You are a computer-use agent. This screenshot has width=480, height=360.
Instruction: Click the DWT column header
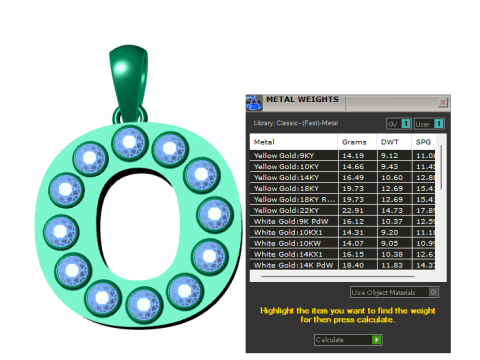pos(394,142)
